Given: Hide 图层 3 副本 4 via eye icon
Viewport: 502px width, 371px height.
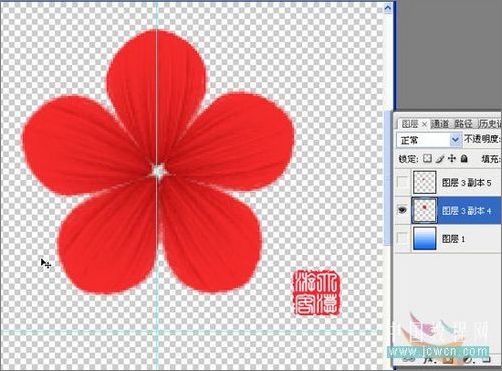Looking at the screenshot, I should 403,210.
